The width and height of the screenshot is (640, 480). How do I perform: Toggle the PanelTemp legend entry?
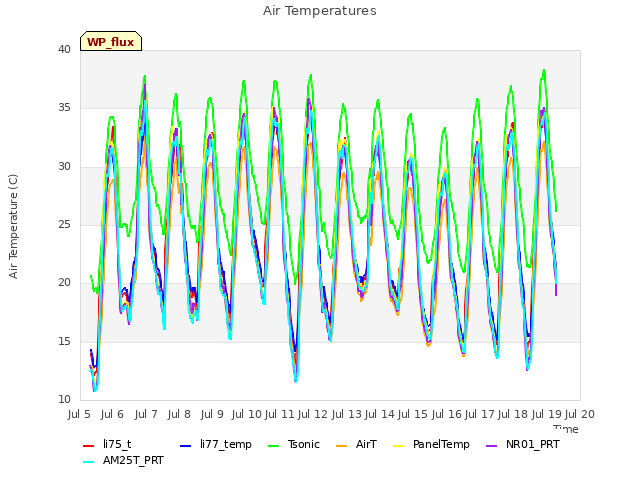(x=431, y=444)
